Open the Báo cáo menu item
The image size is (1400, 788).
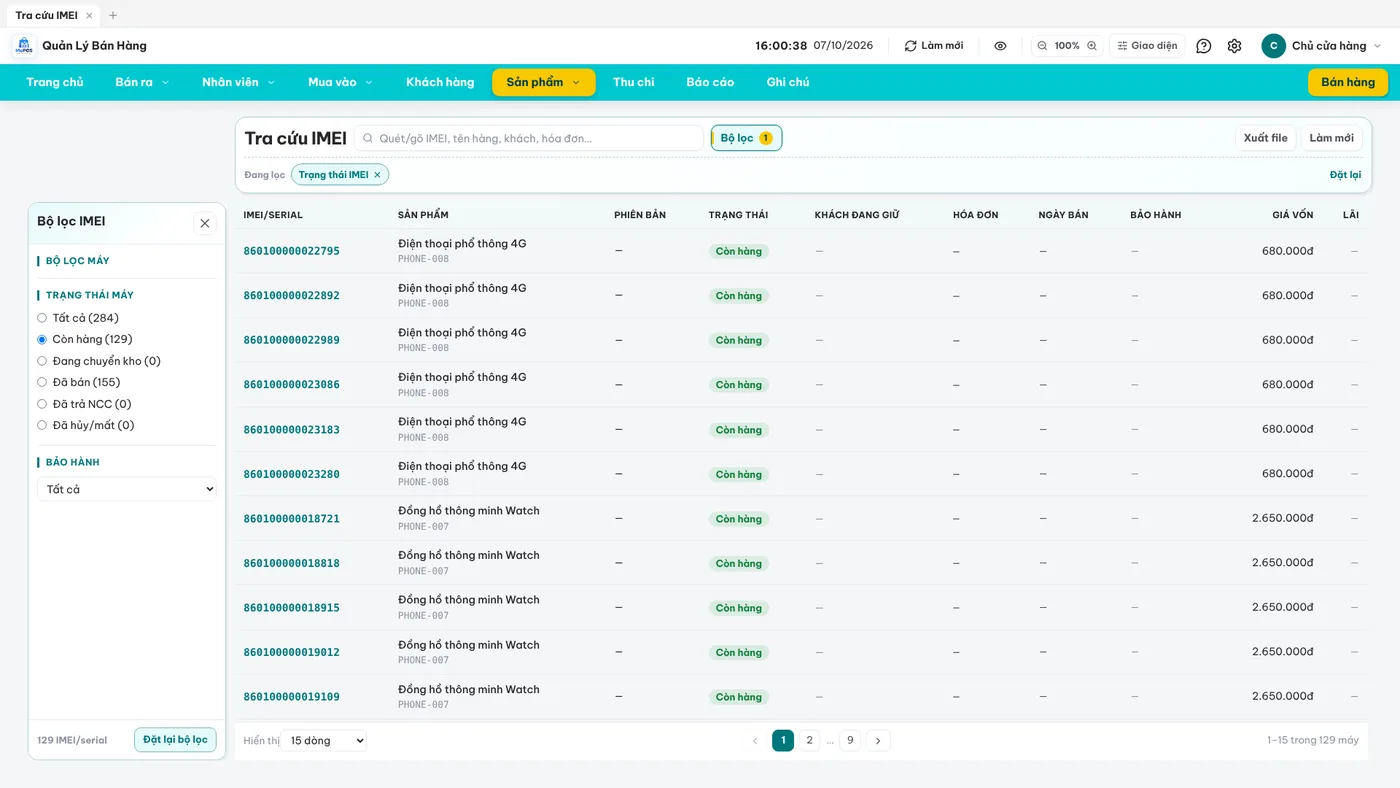pos(710,82)
